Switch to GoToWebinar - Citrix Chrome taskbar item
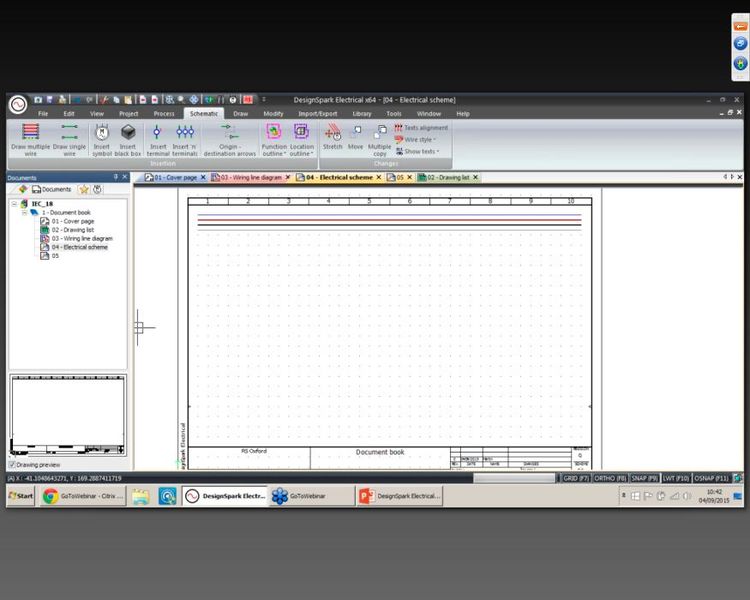This screenshot has width=750, height=600. 83,496
